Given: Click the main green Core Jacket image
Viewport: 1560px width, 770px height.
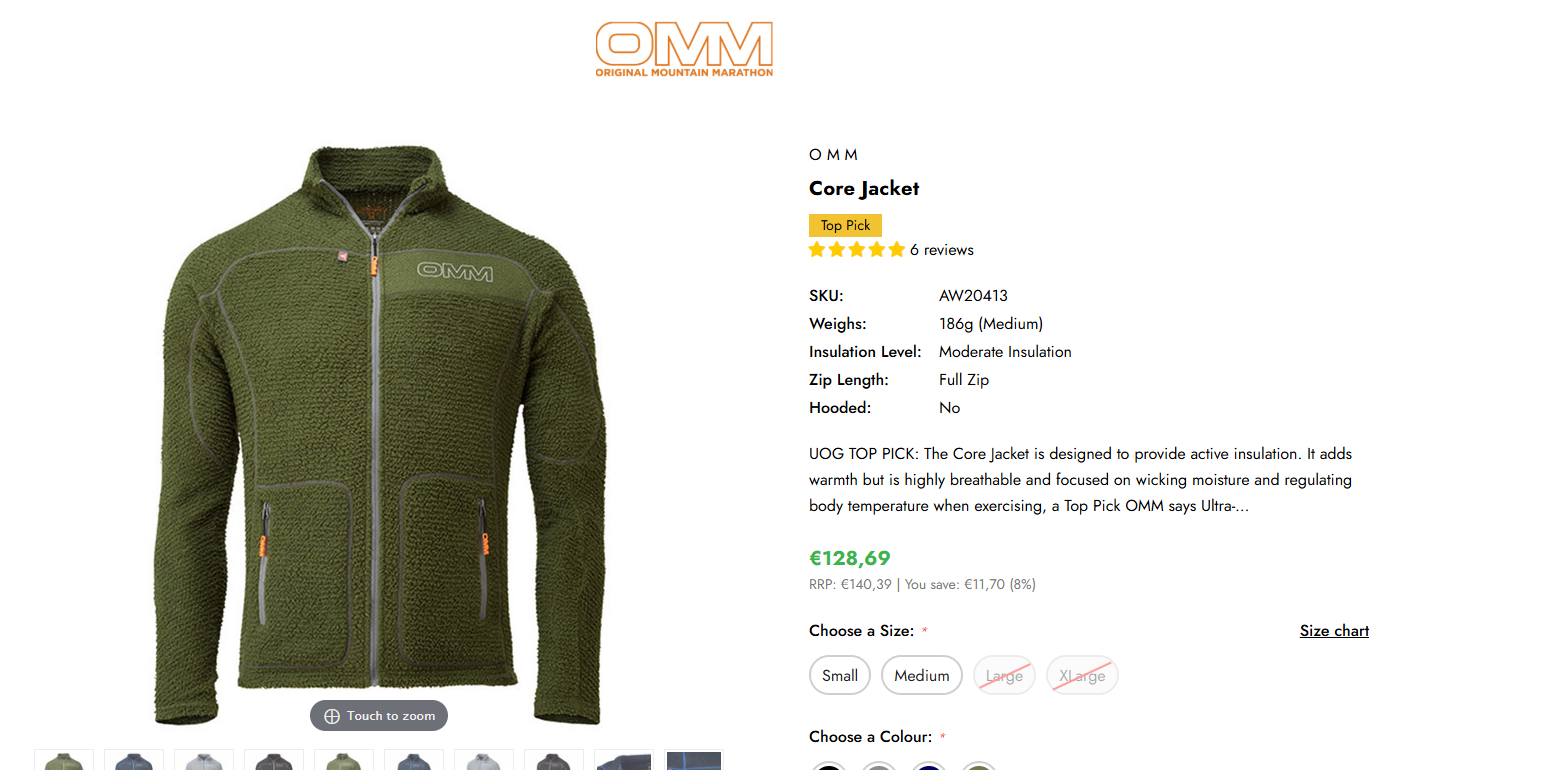Looking at the screenshot, I should click(381, 435).
